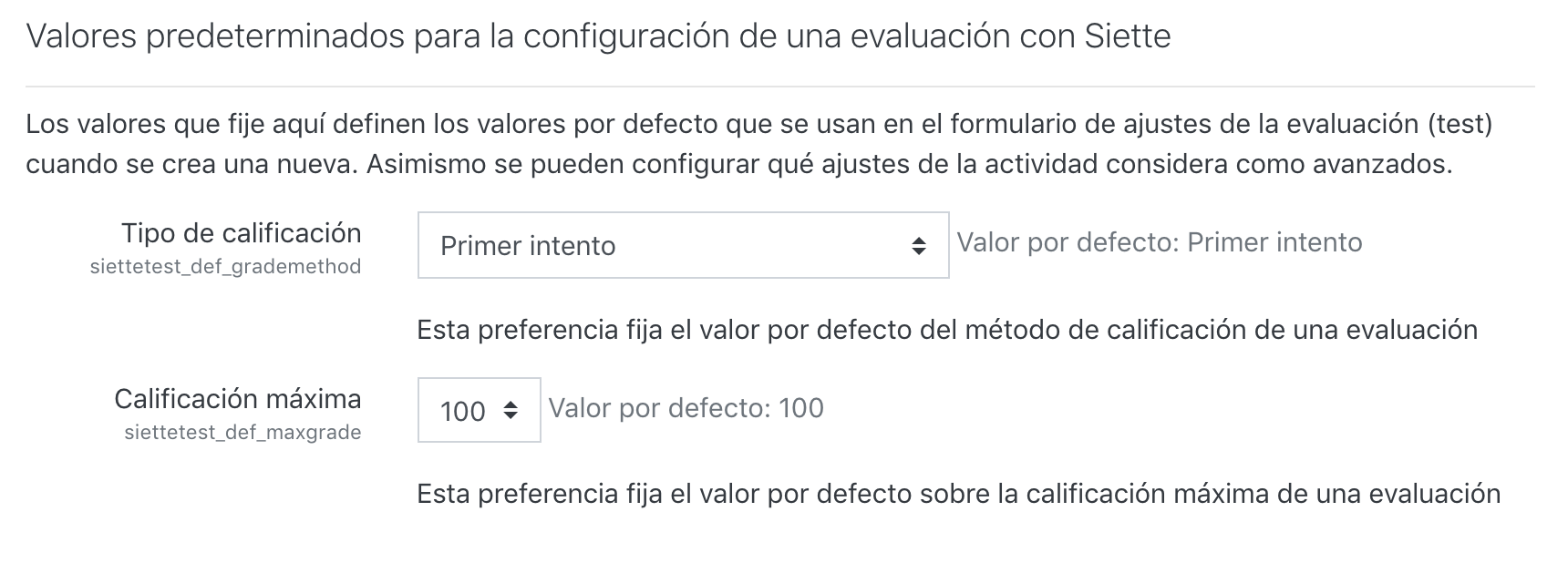The height and width of the screenshot is (563, 1568).
Task: Open the Tipo de calificación dropdown
Action: (682, 245)
